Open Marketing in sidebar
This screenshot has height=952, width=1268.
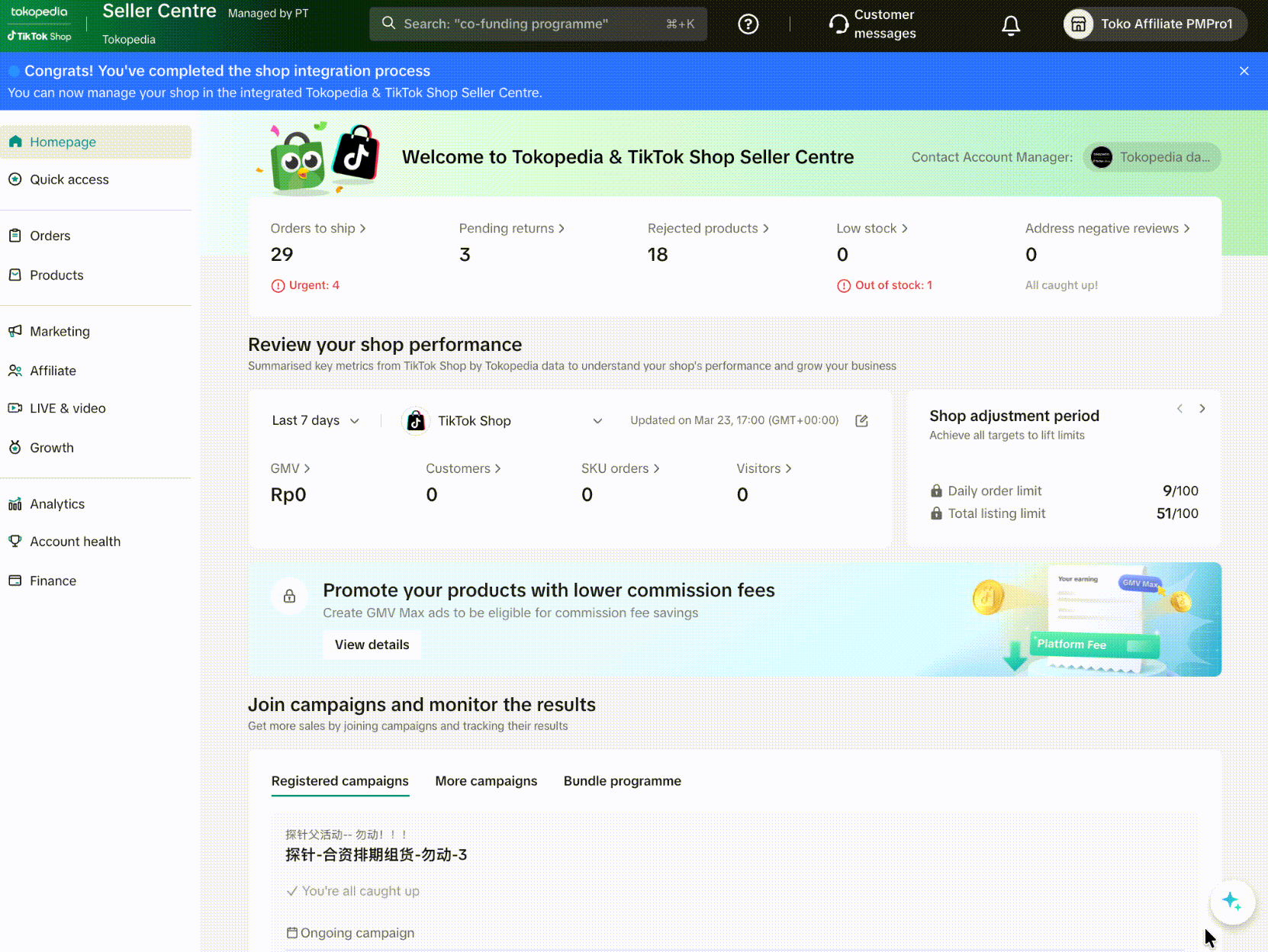point(96,331)
